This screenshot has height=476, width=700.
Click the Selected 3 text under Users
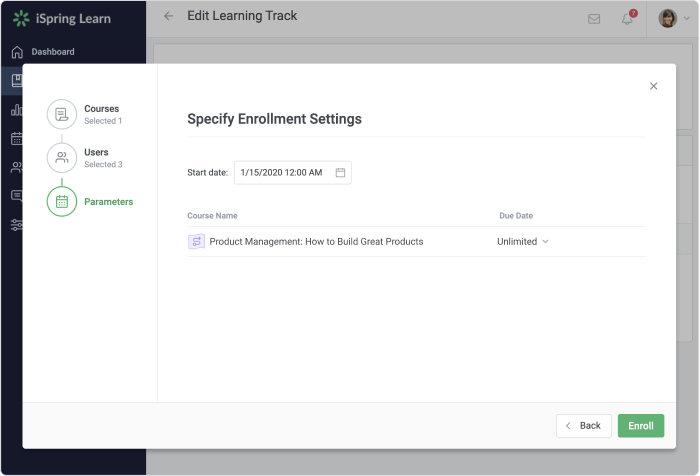103,164
